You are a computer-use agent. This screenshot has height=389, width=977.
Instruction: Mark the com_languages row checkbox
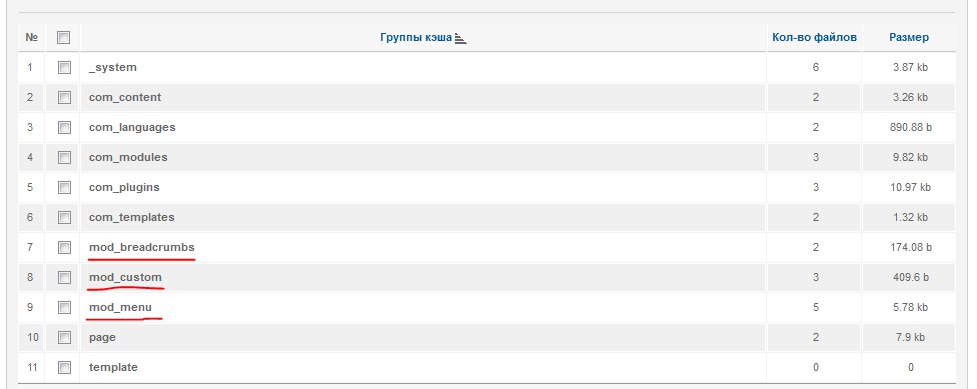pos(64,127)
